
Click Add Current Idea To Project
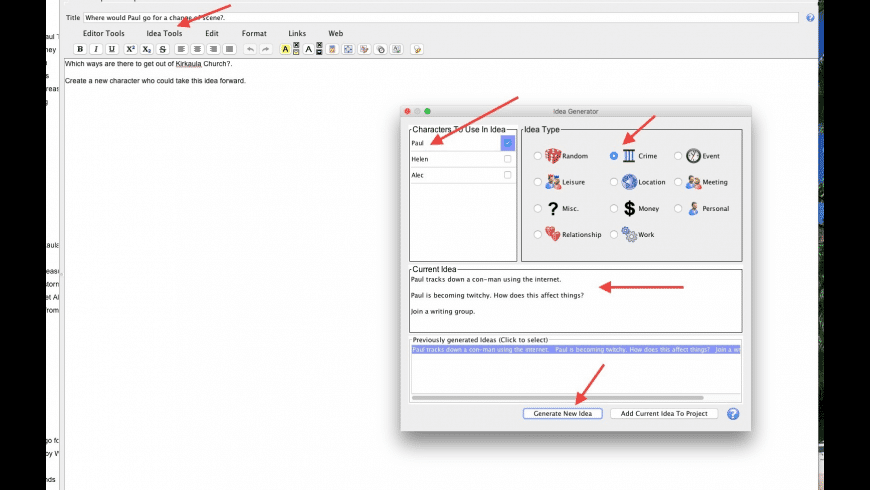664,413
